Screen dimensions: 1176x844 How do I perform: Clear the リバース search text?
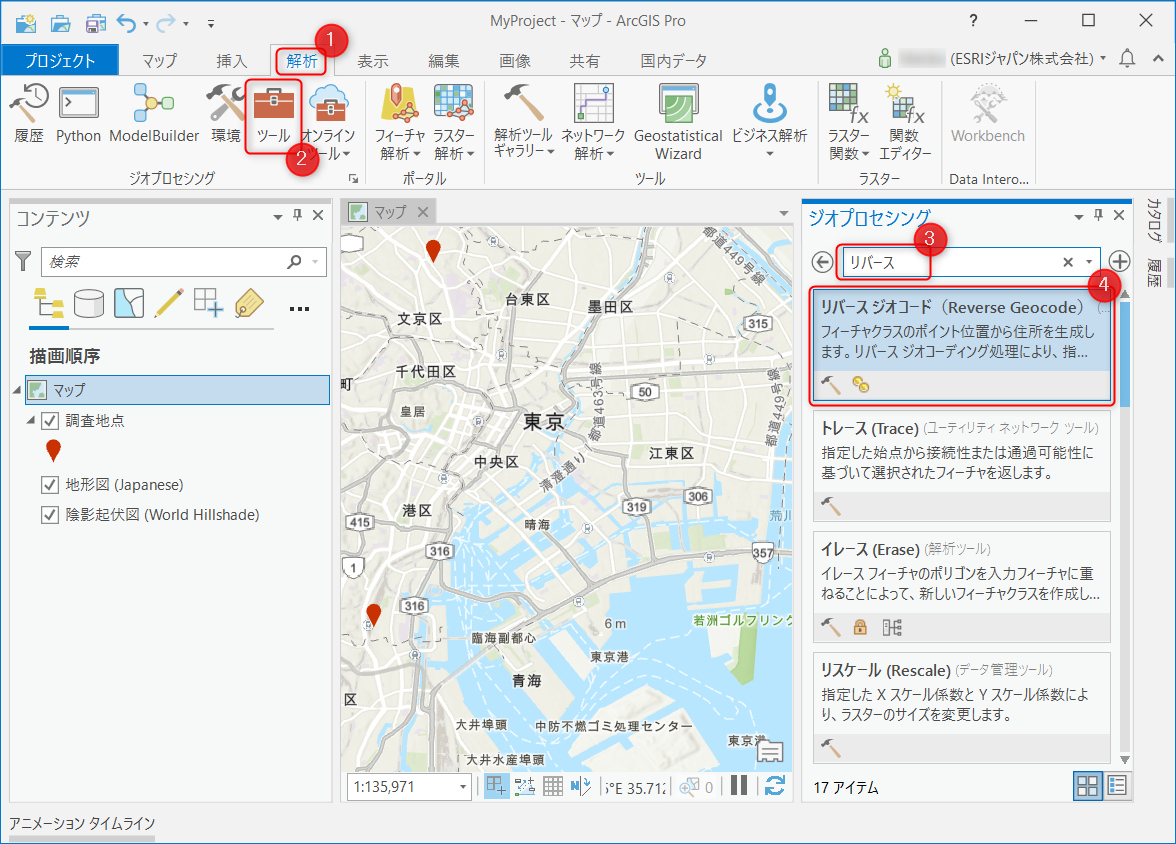pos(1067,262)
